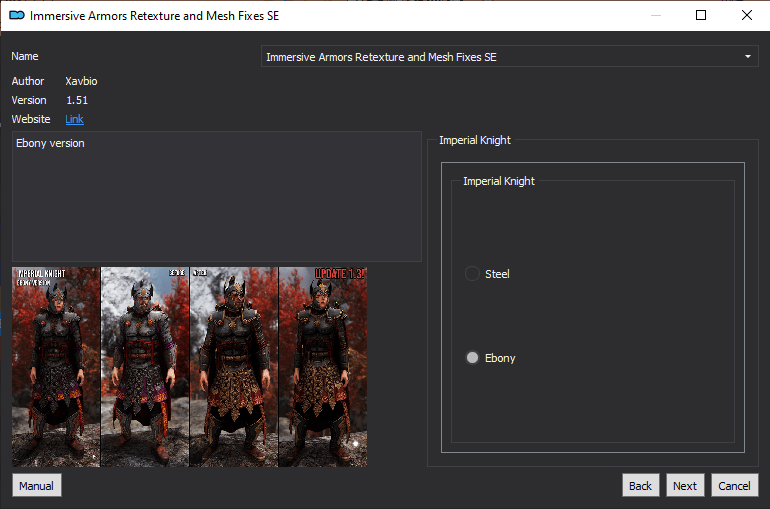Minimize the installer window
The image size is (770, 509).
tap(656, 15)
